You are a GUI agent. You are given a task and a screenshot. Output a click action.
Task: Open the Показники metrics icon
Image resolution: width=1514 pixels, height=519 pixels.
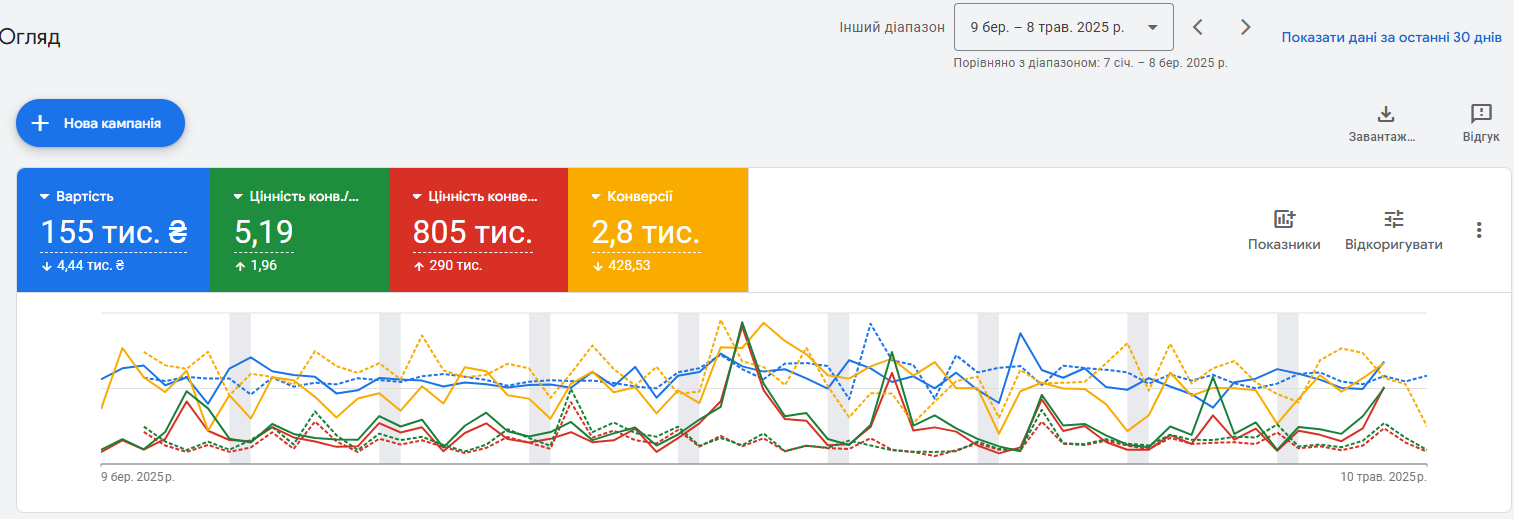[x=1284, y=219]
